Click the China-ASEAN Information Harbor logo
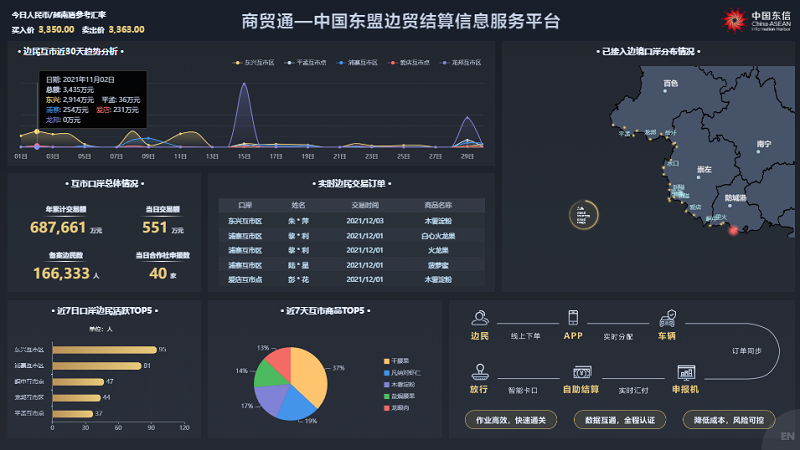The height and width of the screenshot is (450, 800). click(x=756, y=20)
